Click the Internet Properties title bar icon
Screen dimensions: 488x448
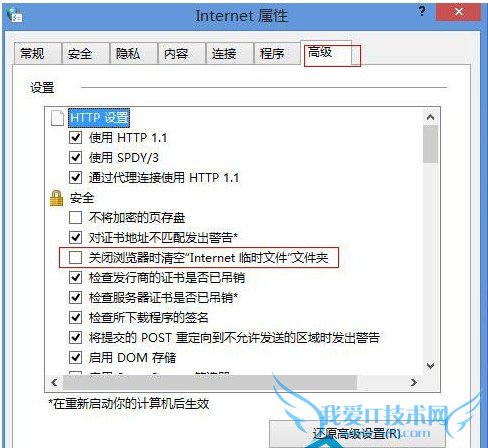[16, 15]
